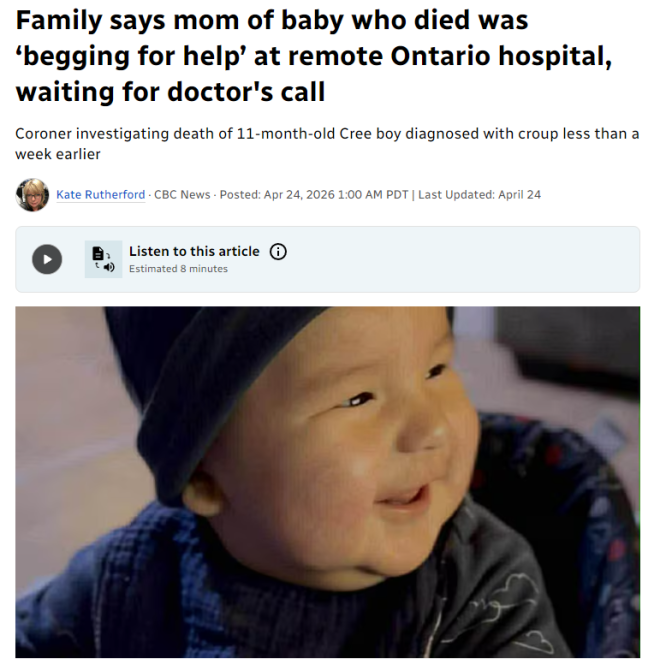This screenshot has height=665, width=660.
Task: Click 'waiting for doctor's call' headline line
Action: 171,92
